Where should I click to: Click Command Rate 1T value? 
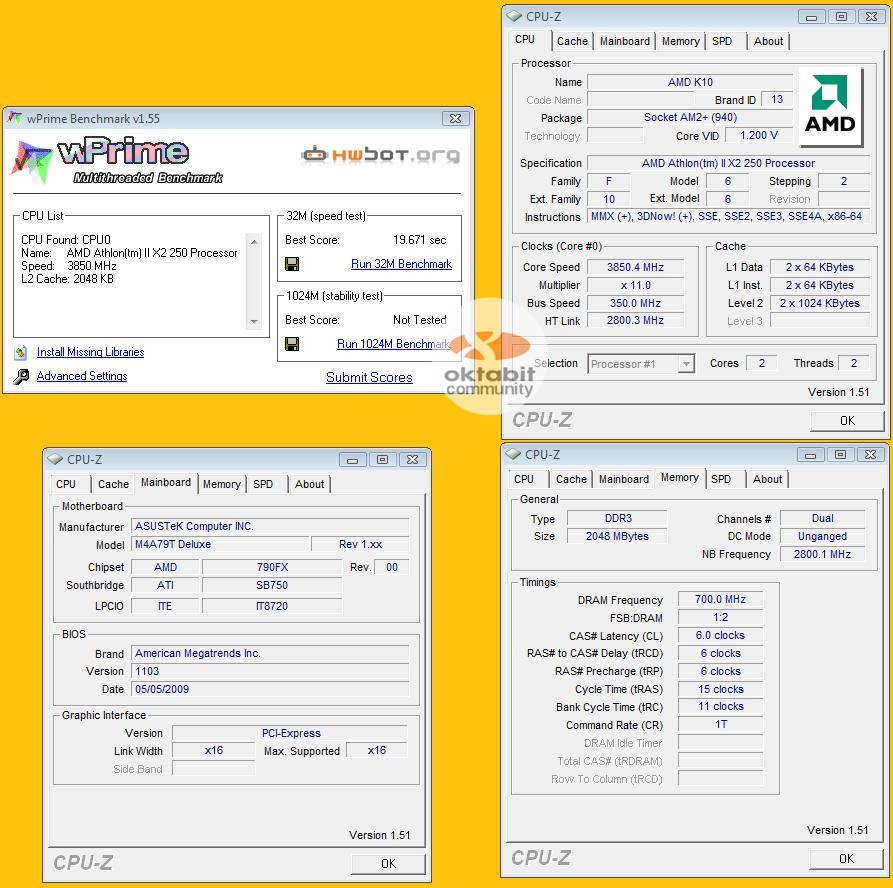pyautogui.click(x=720, y=725)
